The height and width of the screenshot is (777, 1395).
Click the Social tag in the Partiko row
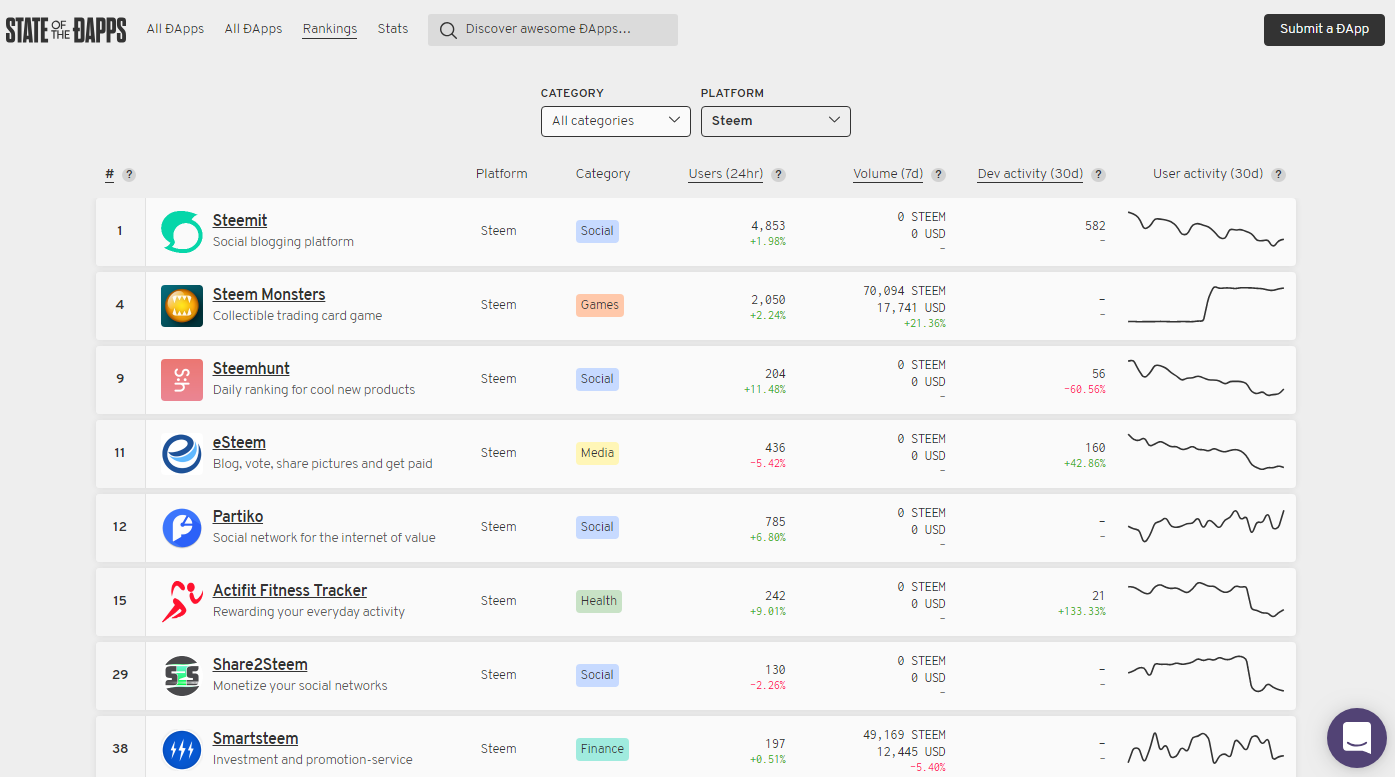point(597,527)
